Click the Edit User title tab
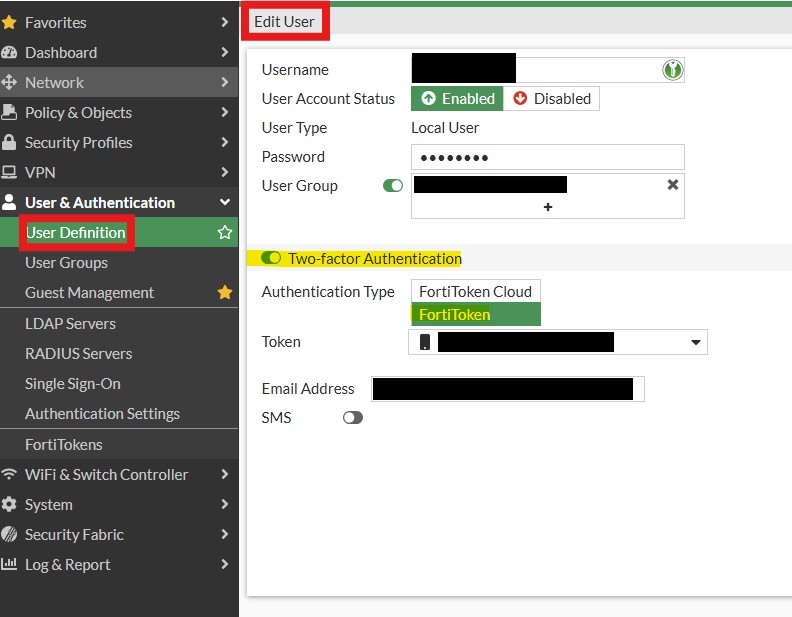Viewport: 792px width, 617px height. tap(284, 21)
